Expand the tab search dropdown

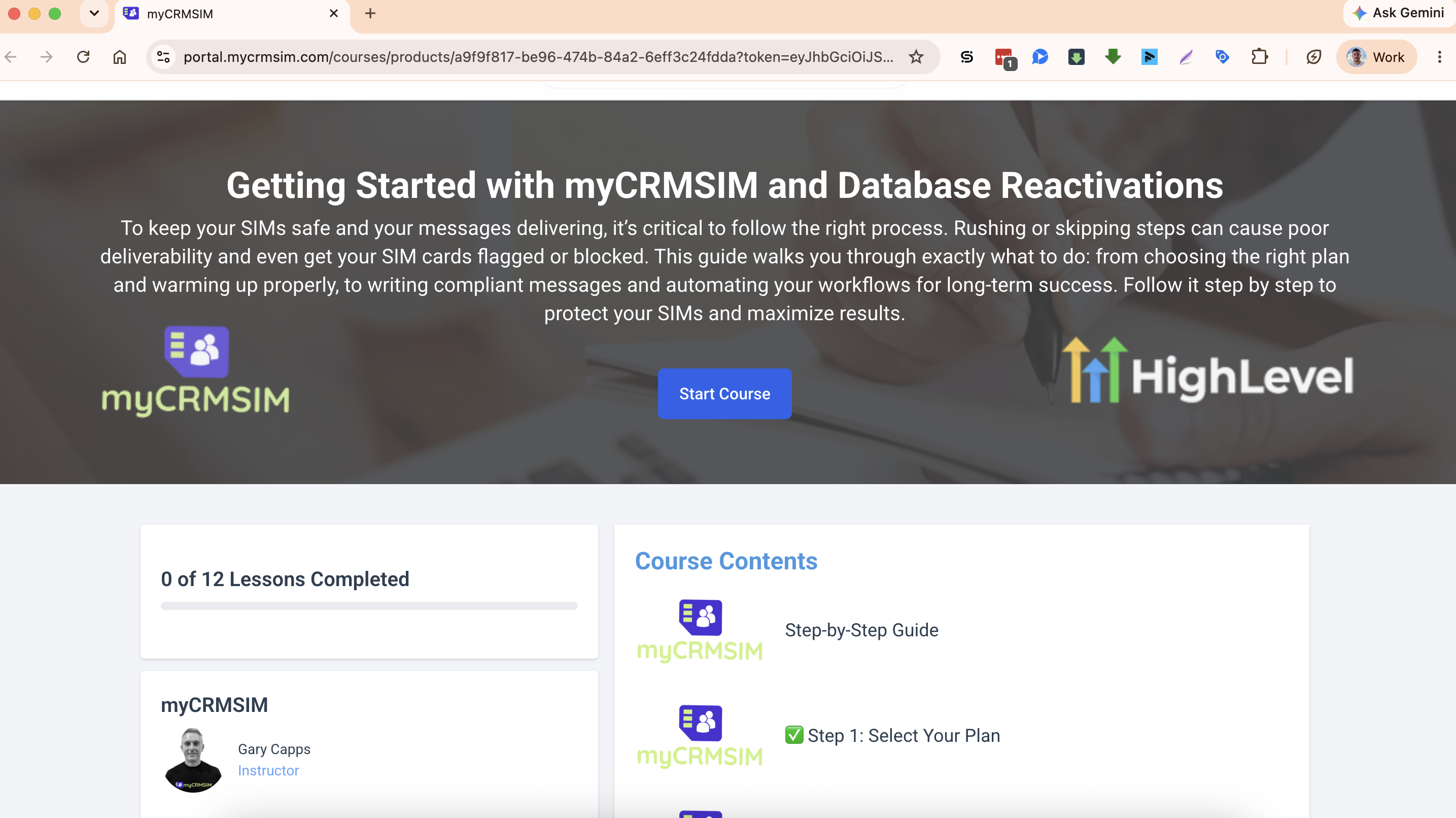(x=94, y=14)
